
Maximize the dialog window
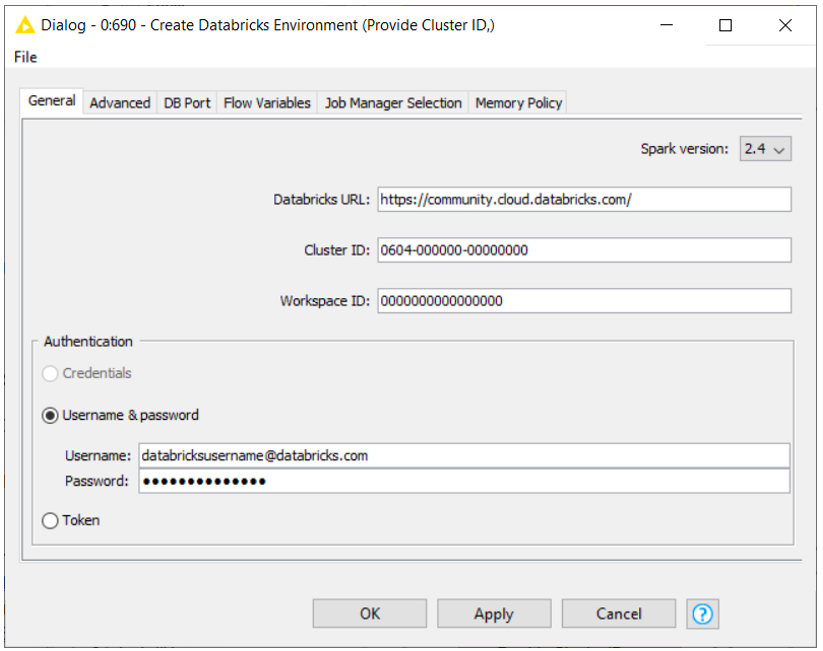725,25
